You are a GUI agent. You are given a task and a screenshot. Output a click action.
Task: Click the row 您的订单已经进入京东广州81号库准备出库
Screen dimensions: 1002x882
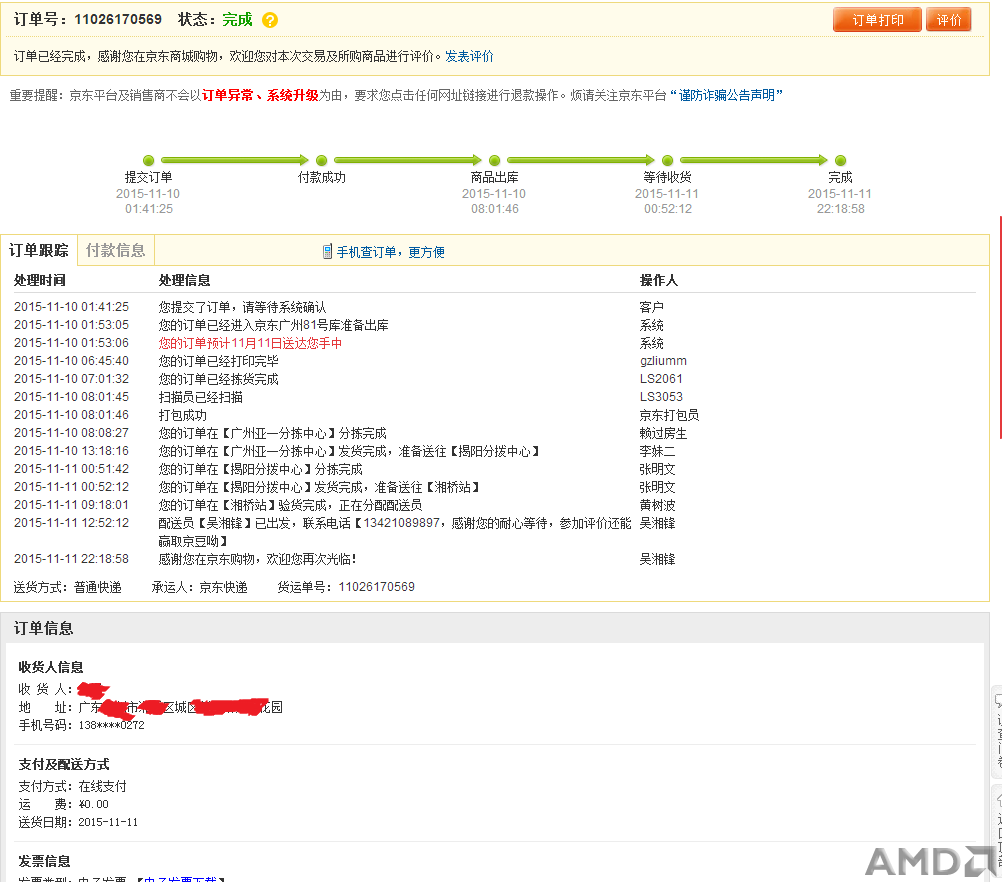click(274, 325)
